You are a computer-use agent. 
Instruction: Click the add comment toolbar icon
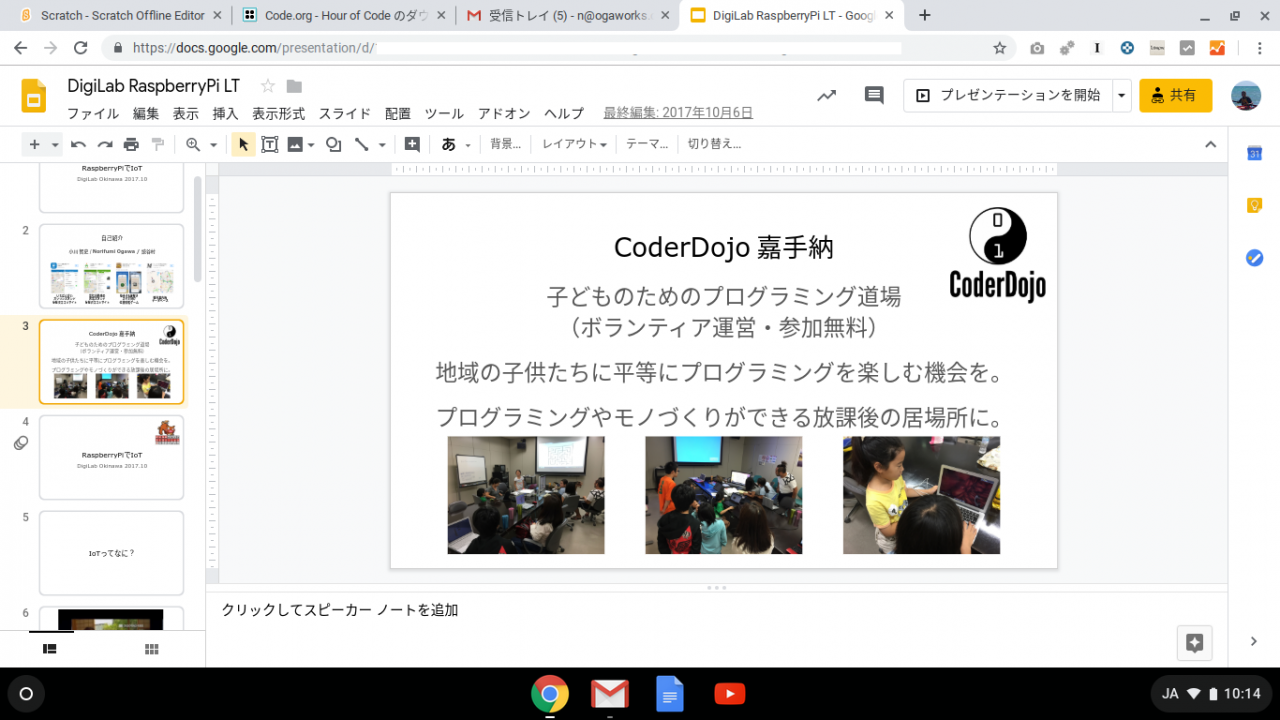point(412,144)
